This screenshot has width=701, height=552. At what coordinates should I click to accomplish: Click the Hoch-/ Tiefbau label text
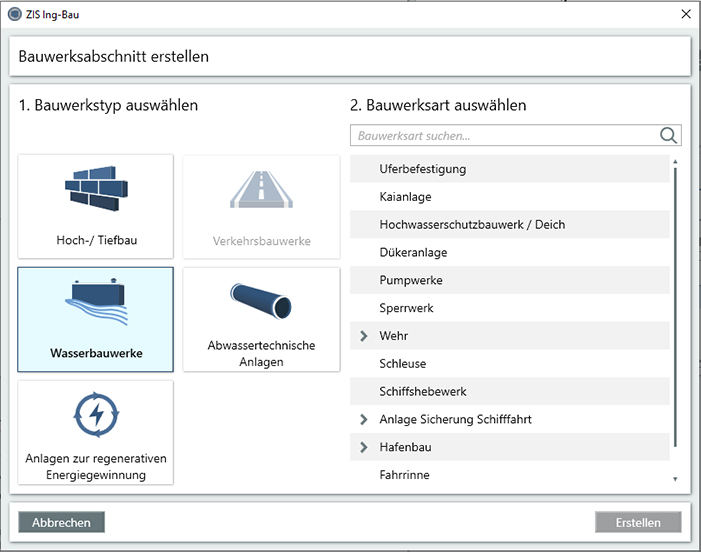coord(97,240)
